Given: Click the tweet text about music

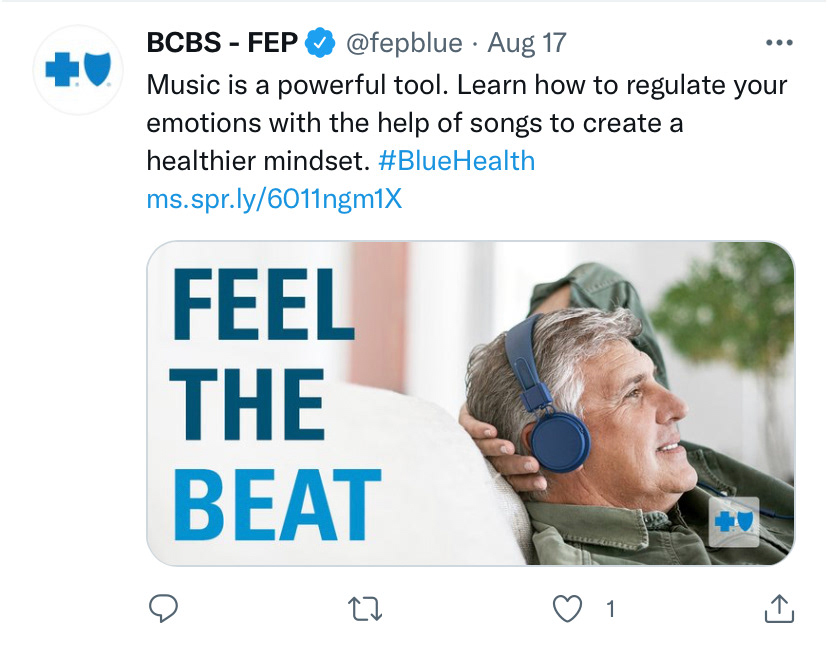Looking at the screenshot, I should [x=467, y=123].
